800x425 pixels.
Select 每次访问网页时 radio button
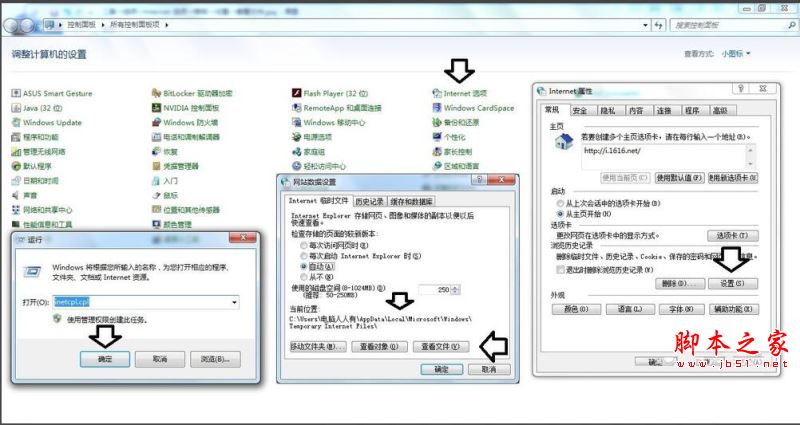304,245
